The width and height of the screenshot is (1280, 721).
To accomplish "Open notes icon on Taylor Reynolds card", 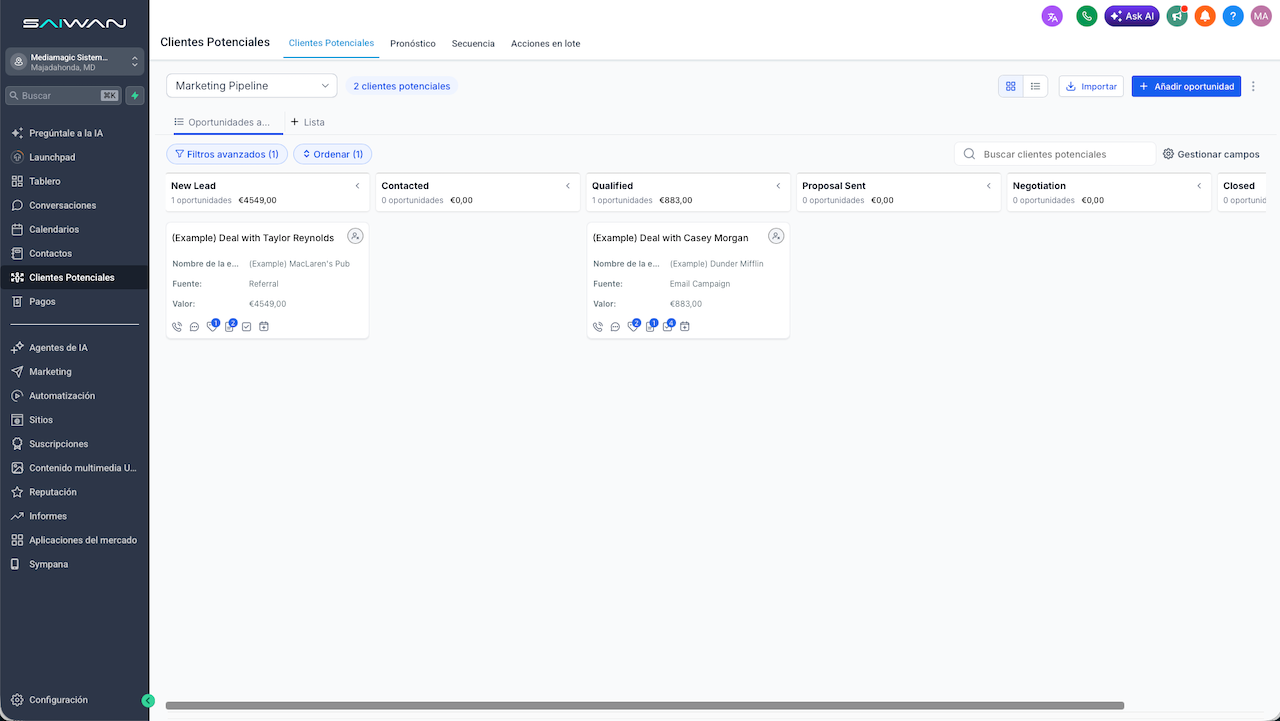I will (229, 326).
